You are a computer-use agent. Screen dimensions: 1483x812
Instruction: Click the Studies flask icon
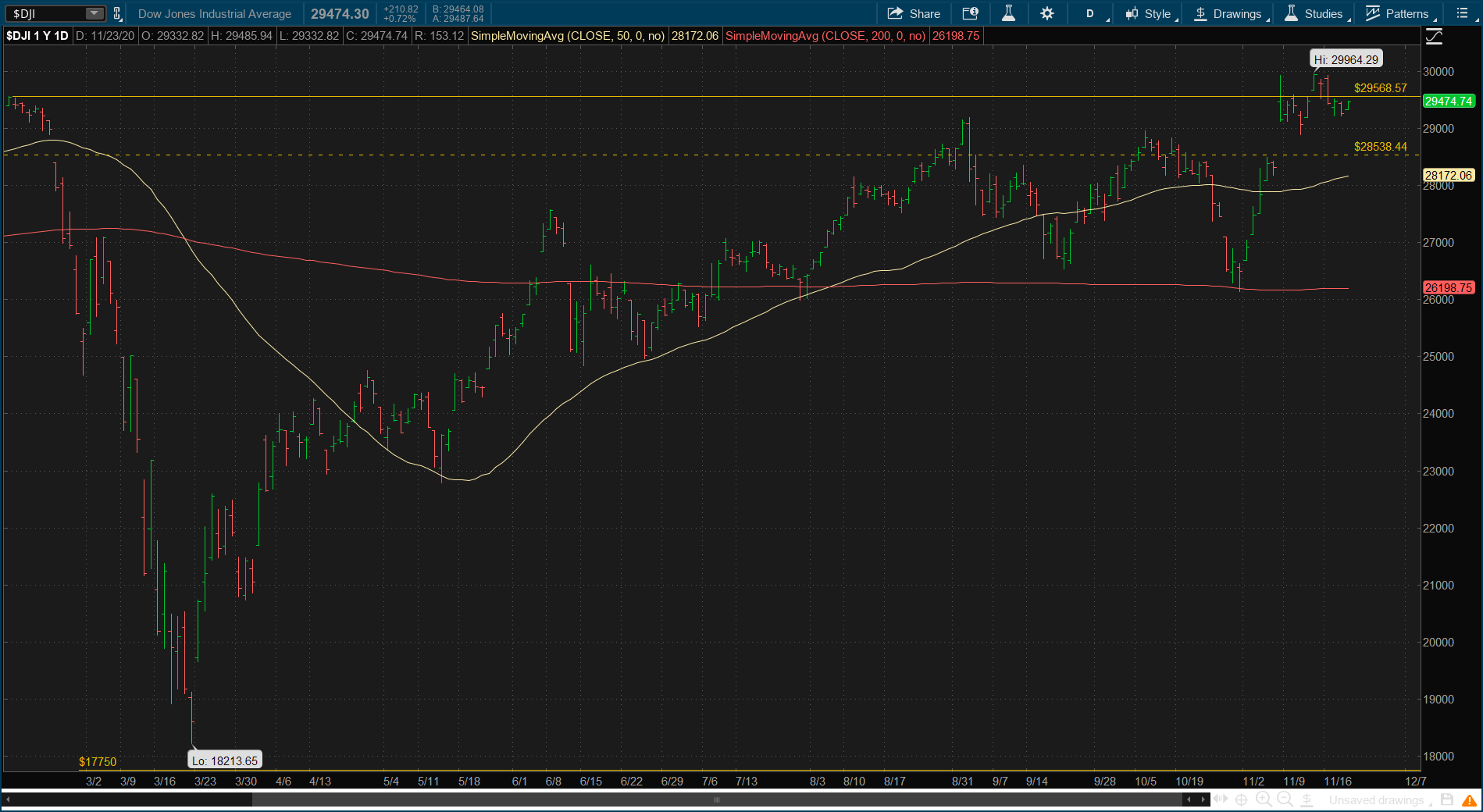pyautogui.click(x=1292, y=13)
